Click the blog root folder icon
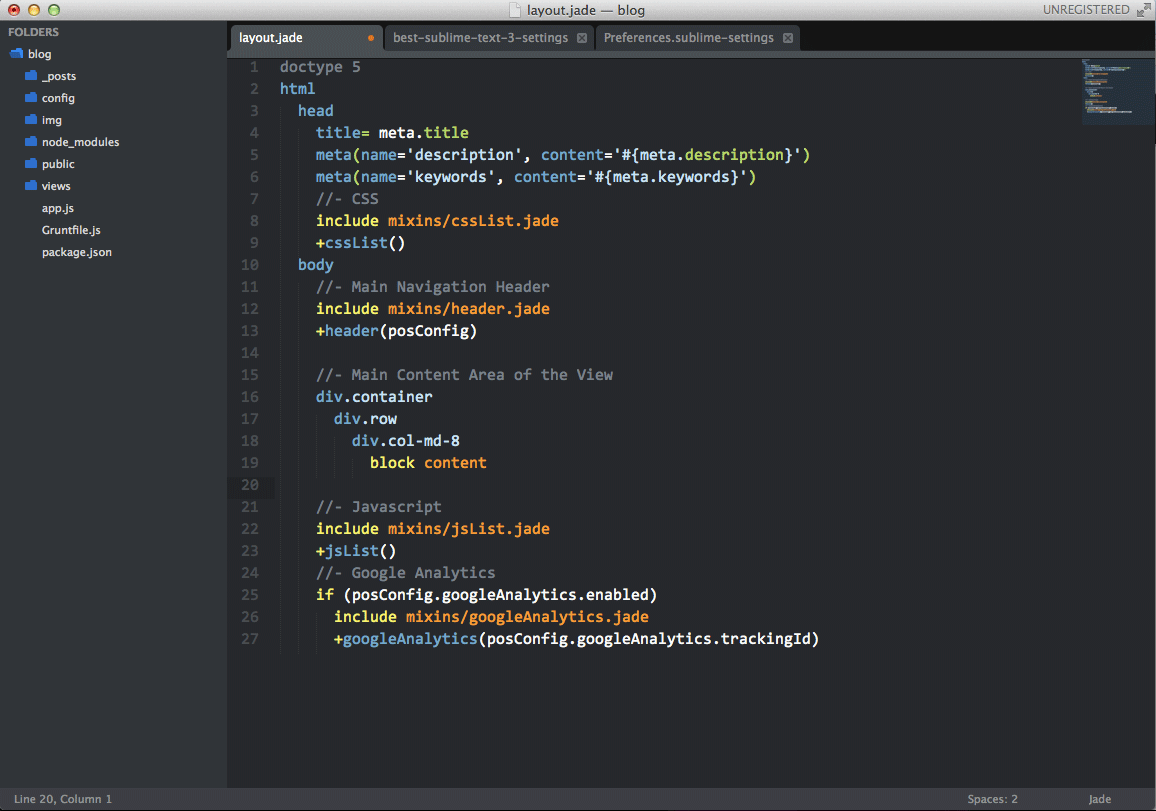This screenshot has width=1156, height=811. (16, 54)
